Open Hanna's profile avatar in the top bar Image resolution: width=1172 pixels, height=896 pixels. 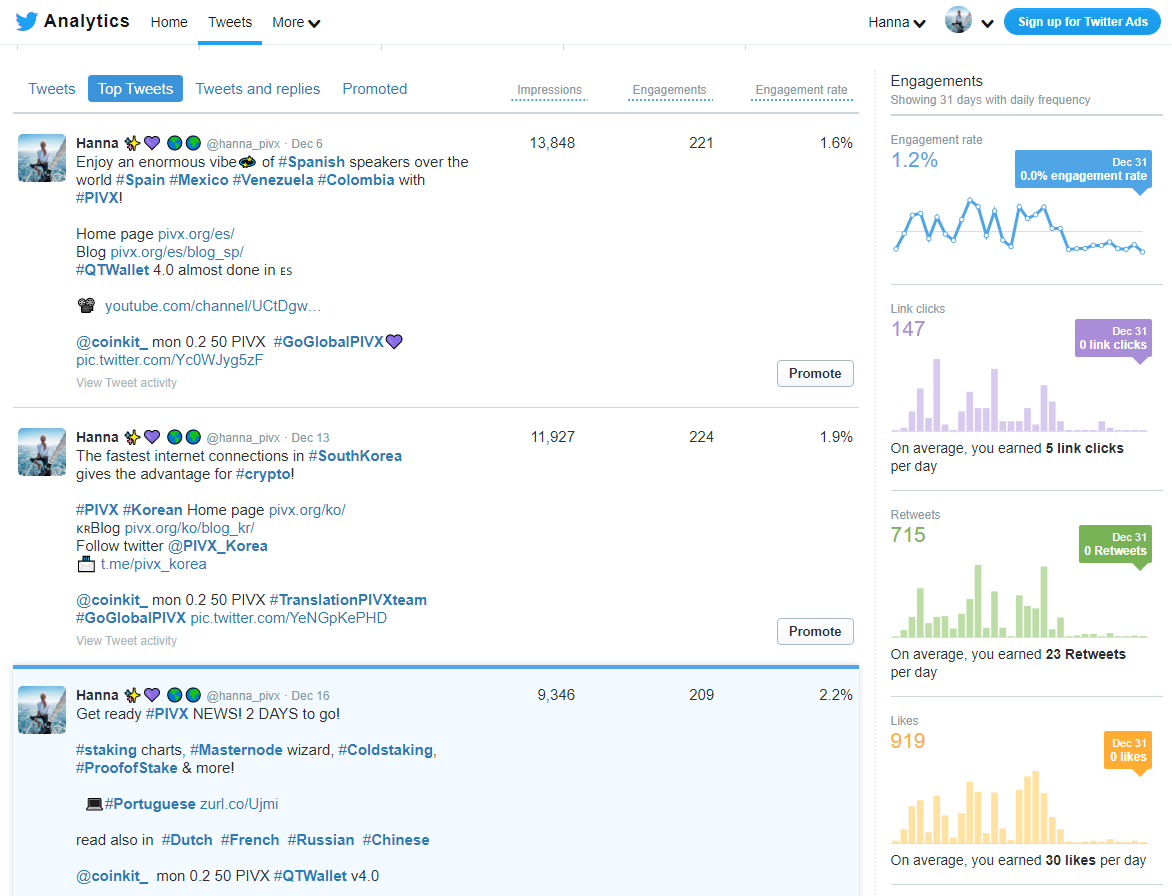958,21
